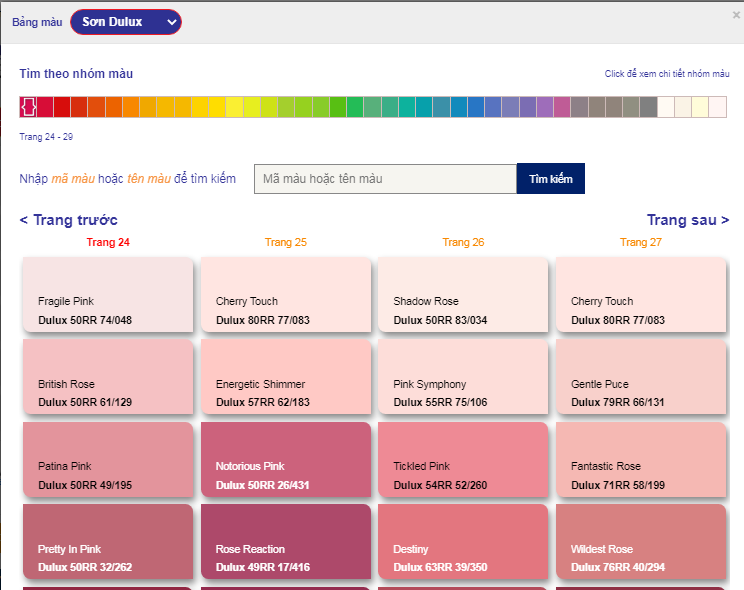Select the bright green color group in strip
Image resolution: width=744 pixels, height=590 pixels.
[x=338, y=107]
